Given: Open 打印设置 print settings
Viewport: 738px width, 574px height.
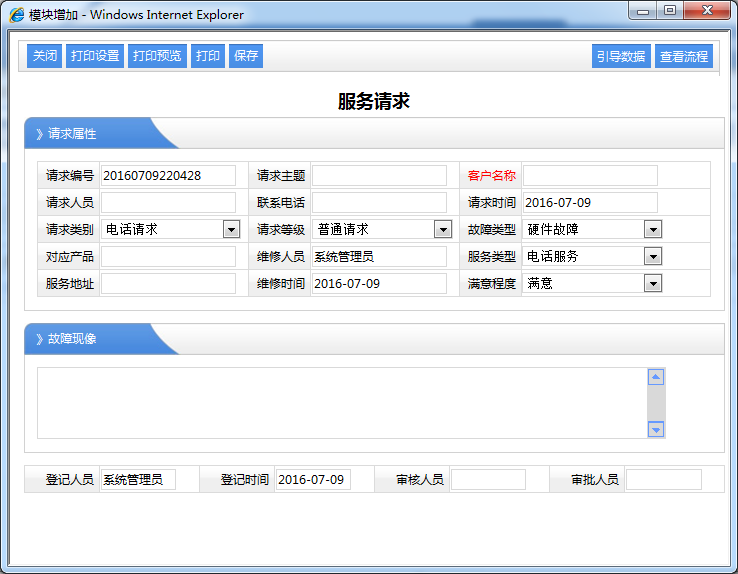Looking at the screenshot, I should (95, 56).
